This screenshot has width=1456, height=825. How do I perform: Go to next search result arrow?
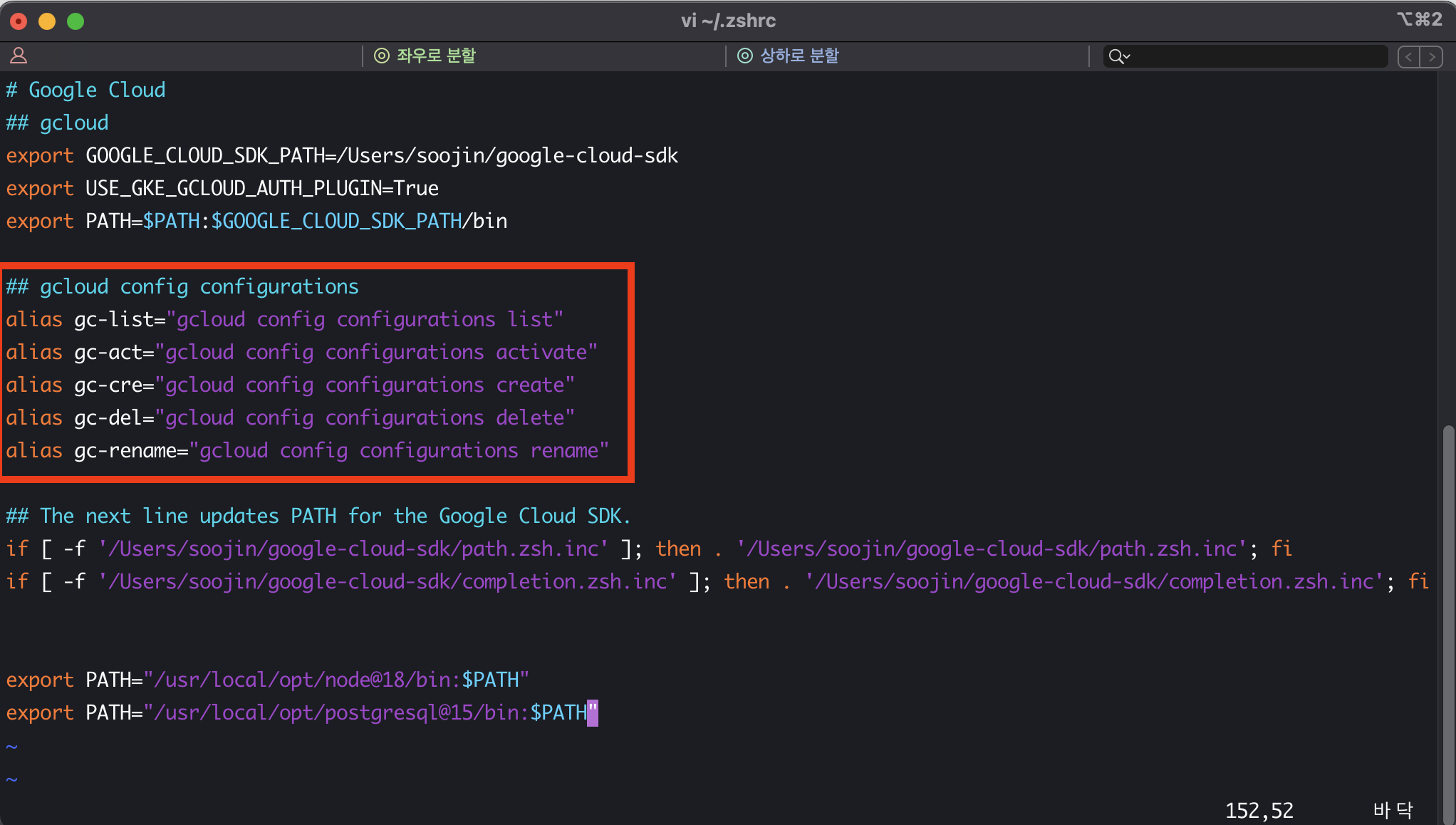1432,56
